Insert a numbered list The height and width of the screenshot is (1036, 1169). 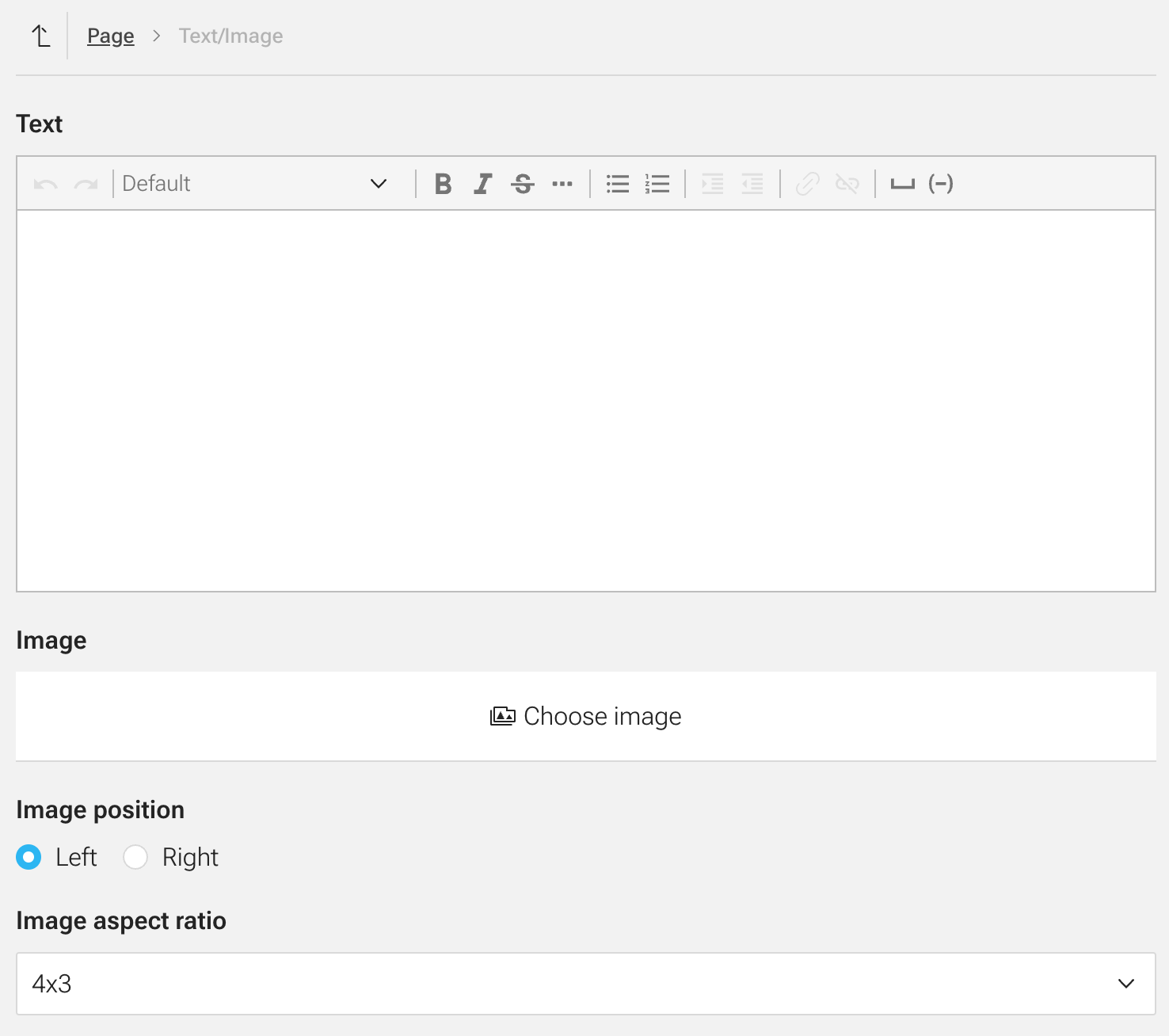click(657, 184)
